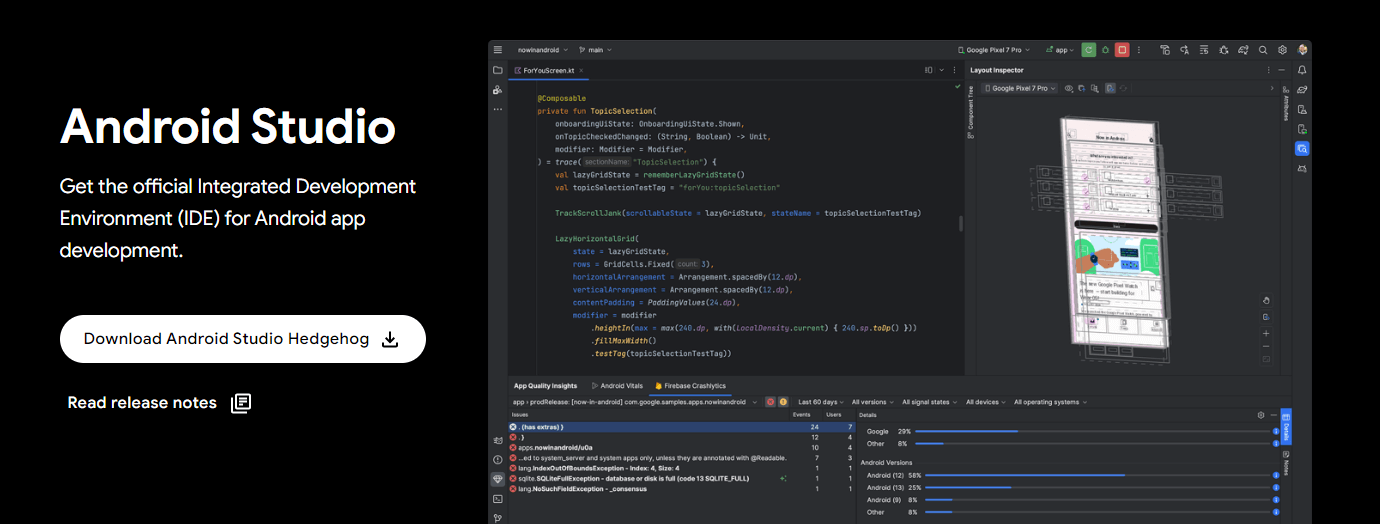1380x524 pixels.
Task: Toggle the yellow non-fatal issues filter
Action: pos(783,402)
